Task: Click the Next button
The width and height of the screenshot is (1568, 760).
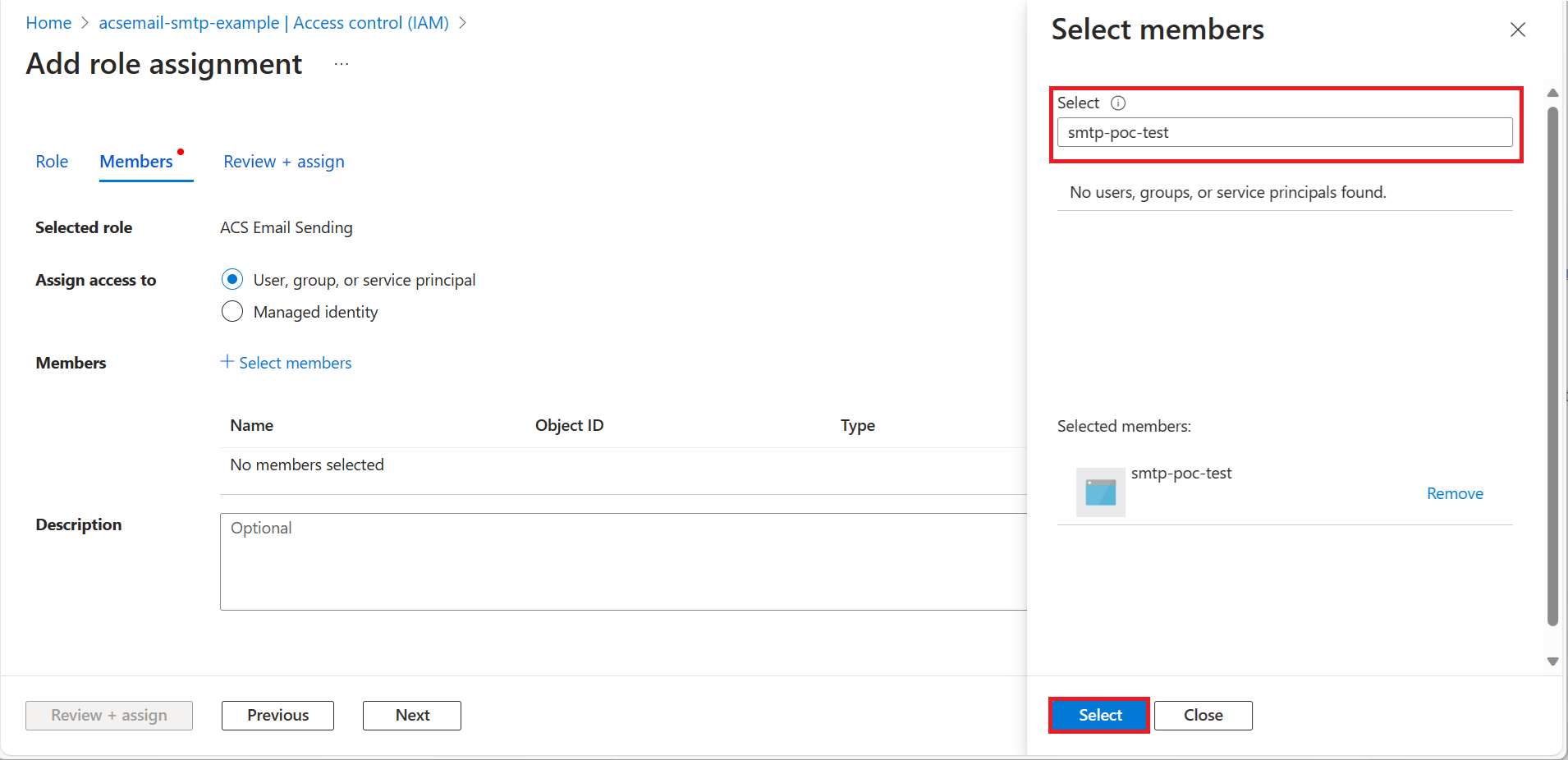Action: click(x=411, y=715)
